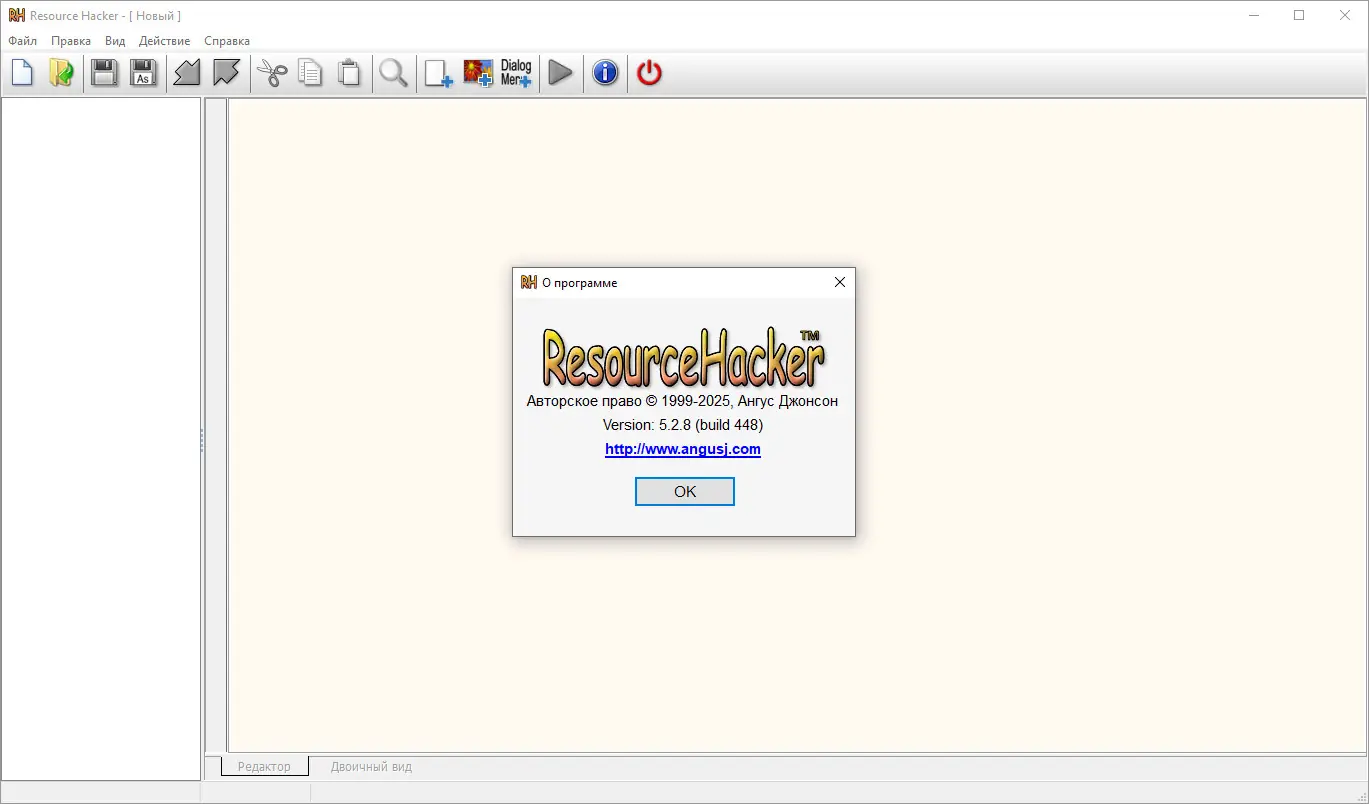This screenshot has width=1369, height=804.
Task: Paste using the clipboard toolbar icon
Action: (x=350, y=73)
